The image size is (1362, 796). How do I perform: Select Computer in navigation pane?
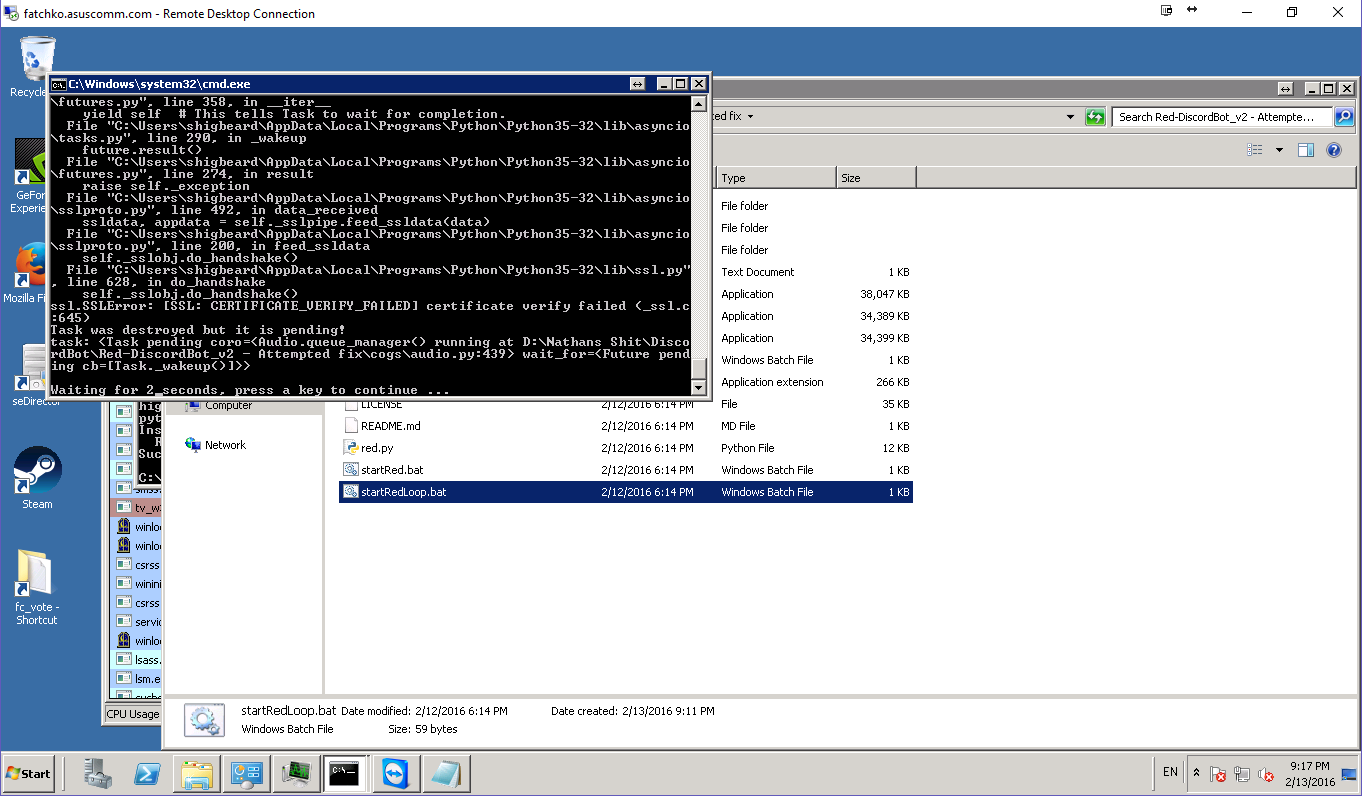pos(218,405)
